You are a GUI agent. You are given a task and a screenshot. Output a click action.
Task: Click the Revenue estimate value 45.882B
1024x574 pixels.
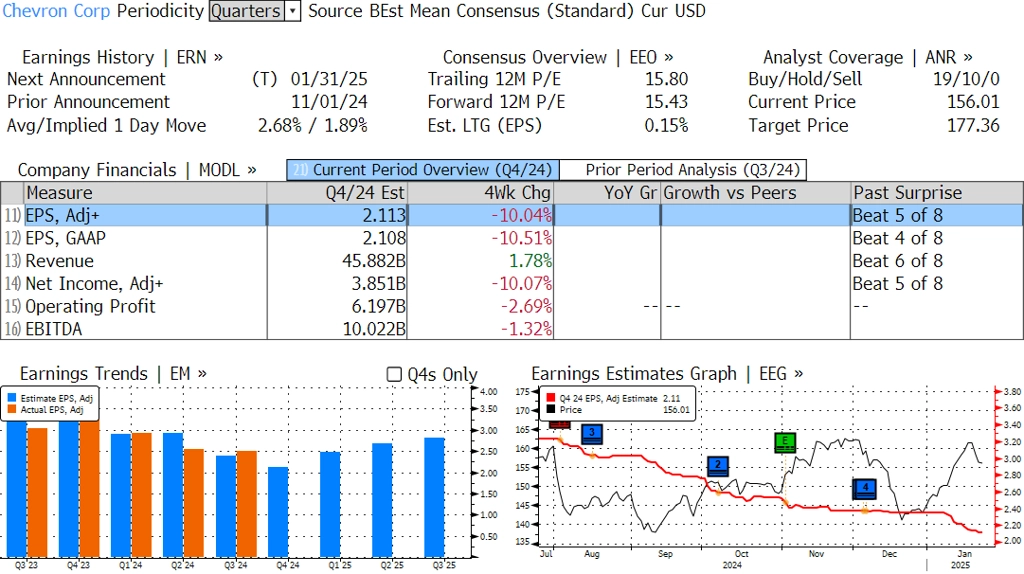tap(374, 261)
